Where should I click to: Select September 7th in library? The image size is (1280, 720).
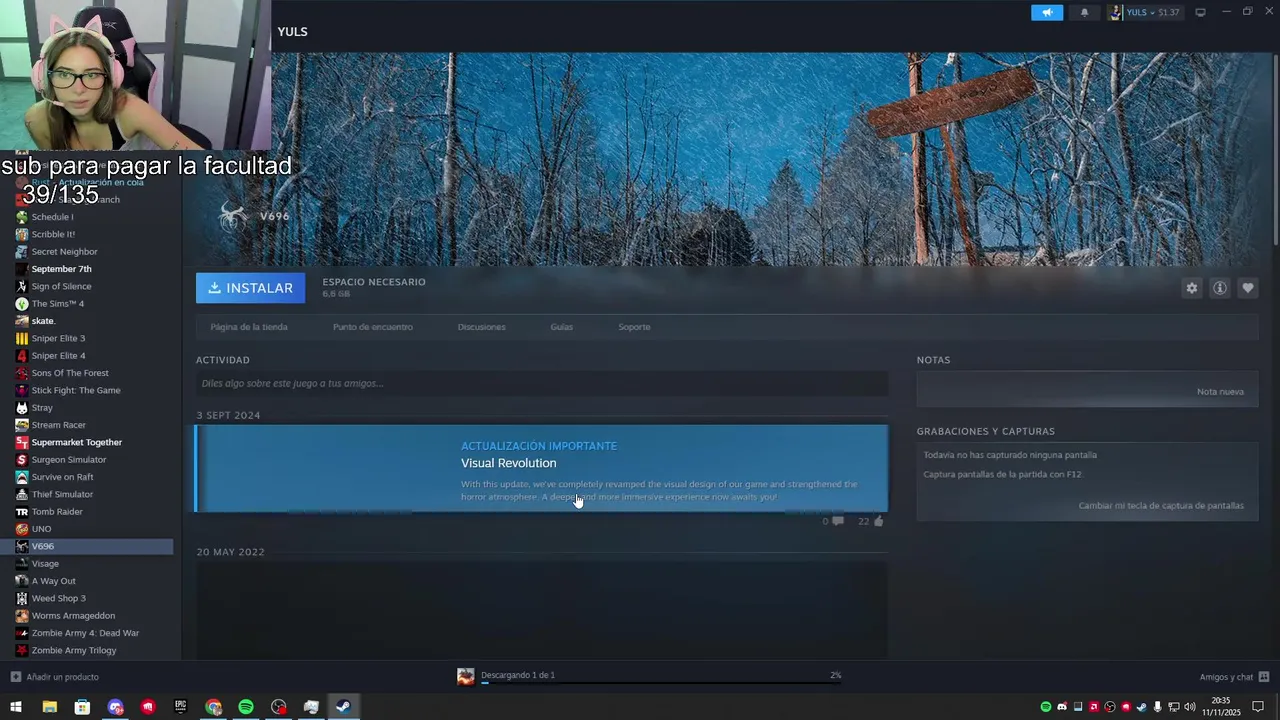click(x=61, y=269)
